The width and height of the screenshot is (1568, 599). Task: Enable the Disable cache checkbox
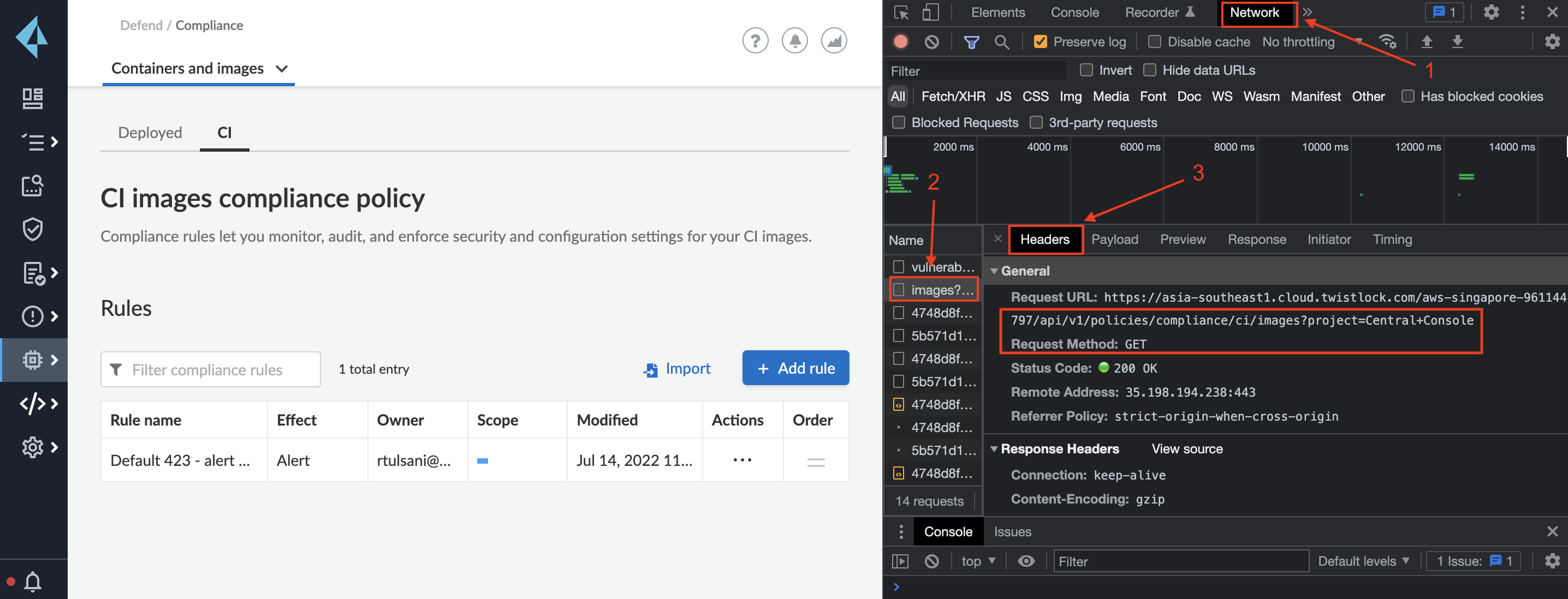tap(1154, 42)
